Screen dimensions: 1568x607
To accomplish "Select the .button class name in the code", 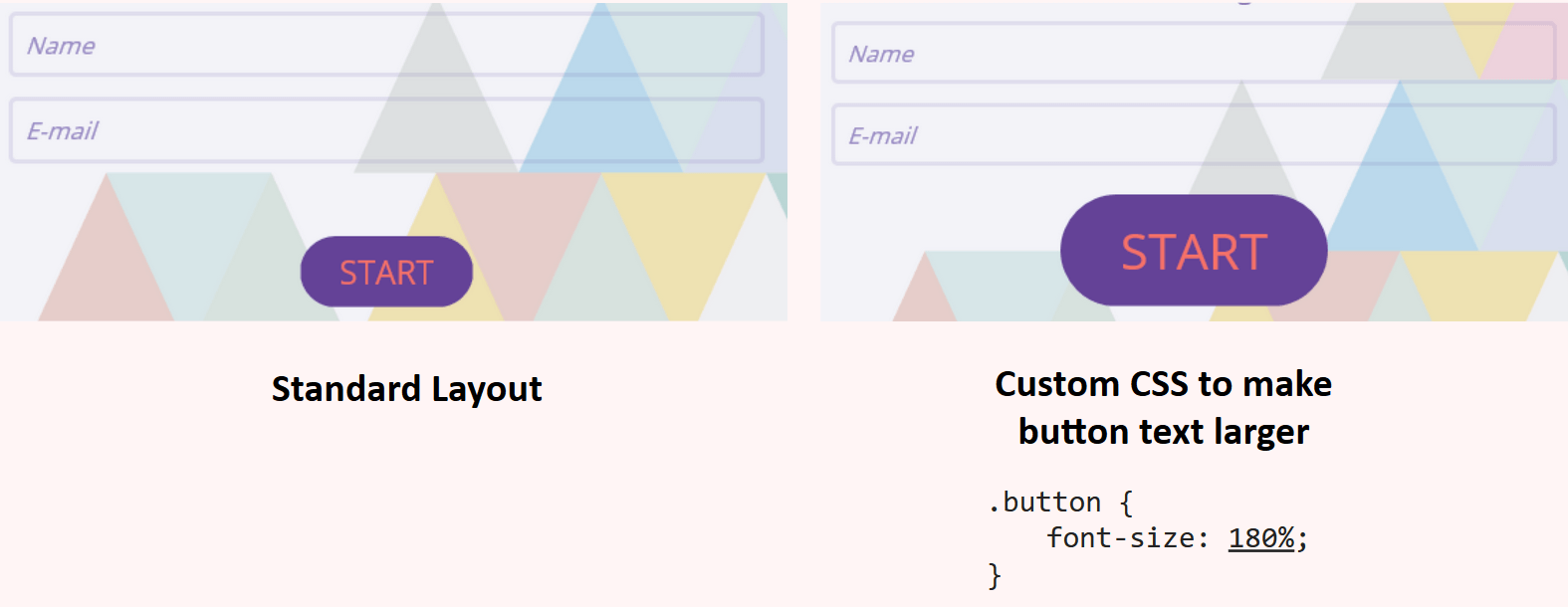I will point(1046,502).
